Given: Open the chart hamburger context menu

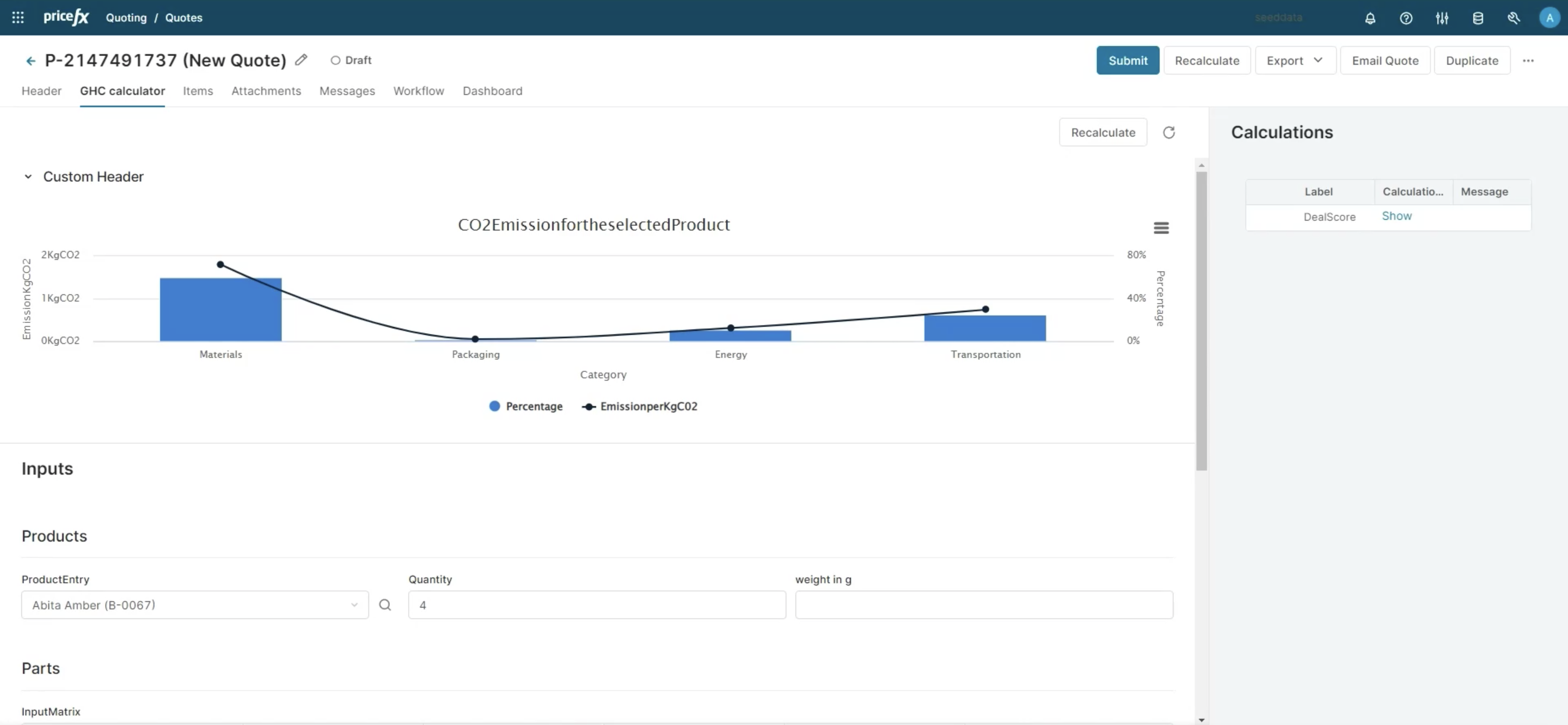Looking at the screenshot, I should [x=1161, y=228].
